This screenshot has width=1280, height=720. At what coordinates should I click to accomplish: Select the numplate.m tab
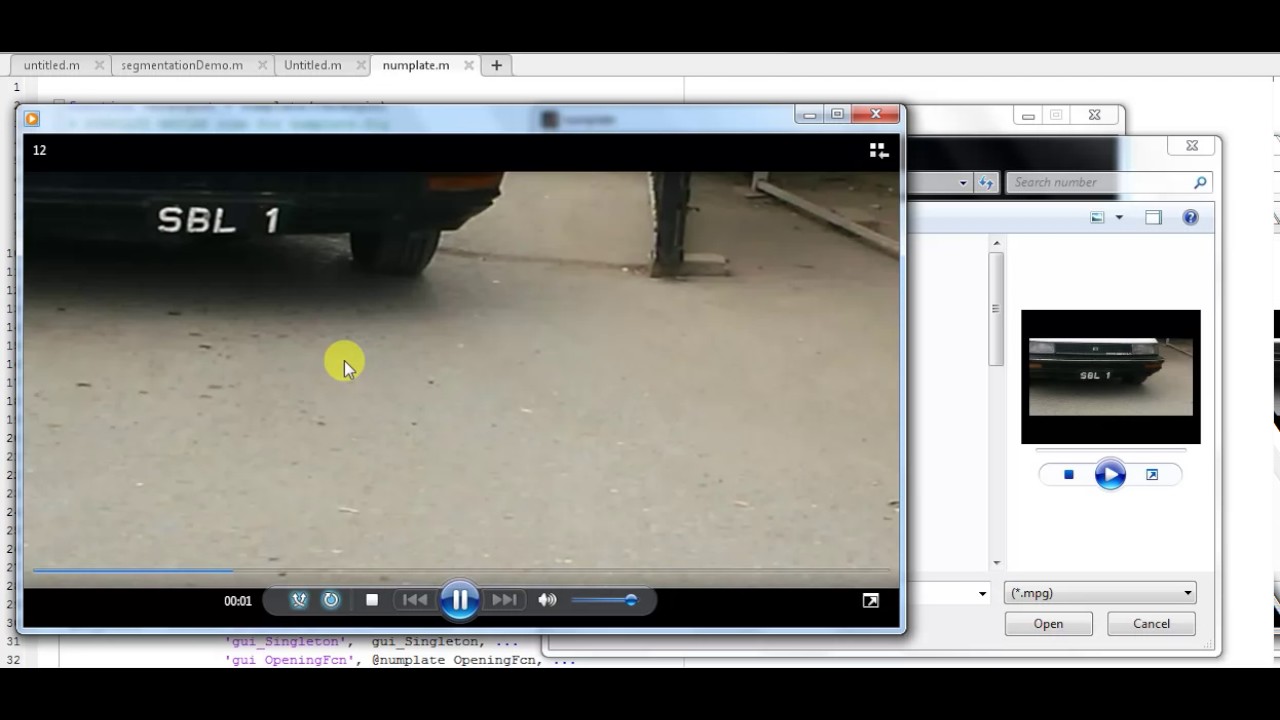coord(416,65)
